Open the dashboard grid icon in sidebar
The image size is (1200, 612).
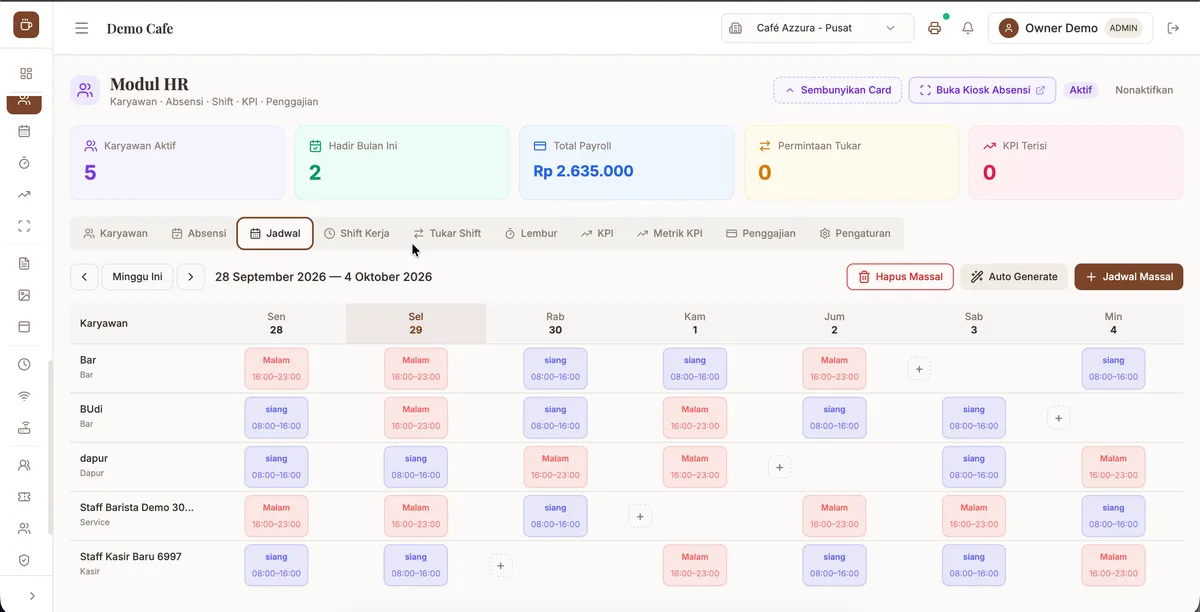pos(26,73)
